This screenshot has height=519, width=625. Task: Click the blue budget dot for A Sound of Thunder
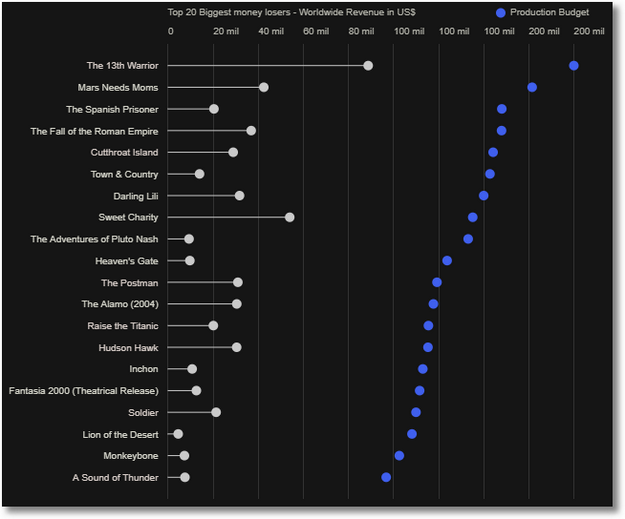coord(386,478)
